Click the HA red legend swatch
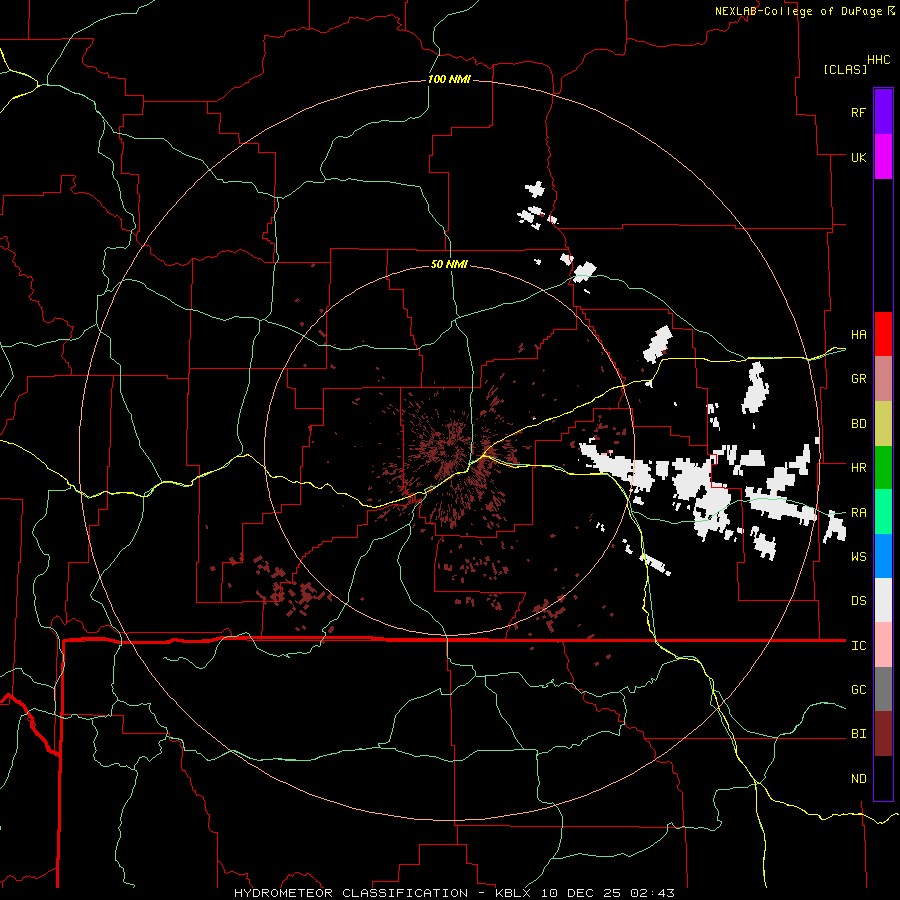Viewport: 900px width, 900px height. pos(883,334)
